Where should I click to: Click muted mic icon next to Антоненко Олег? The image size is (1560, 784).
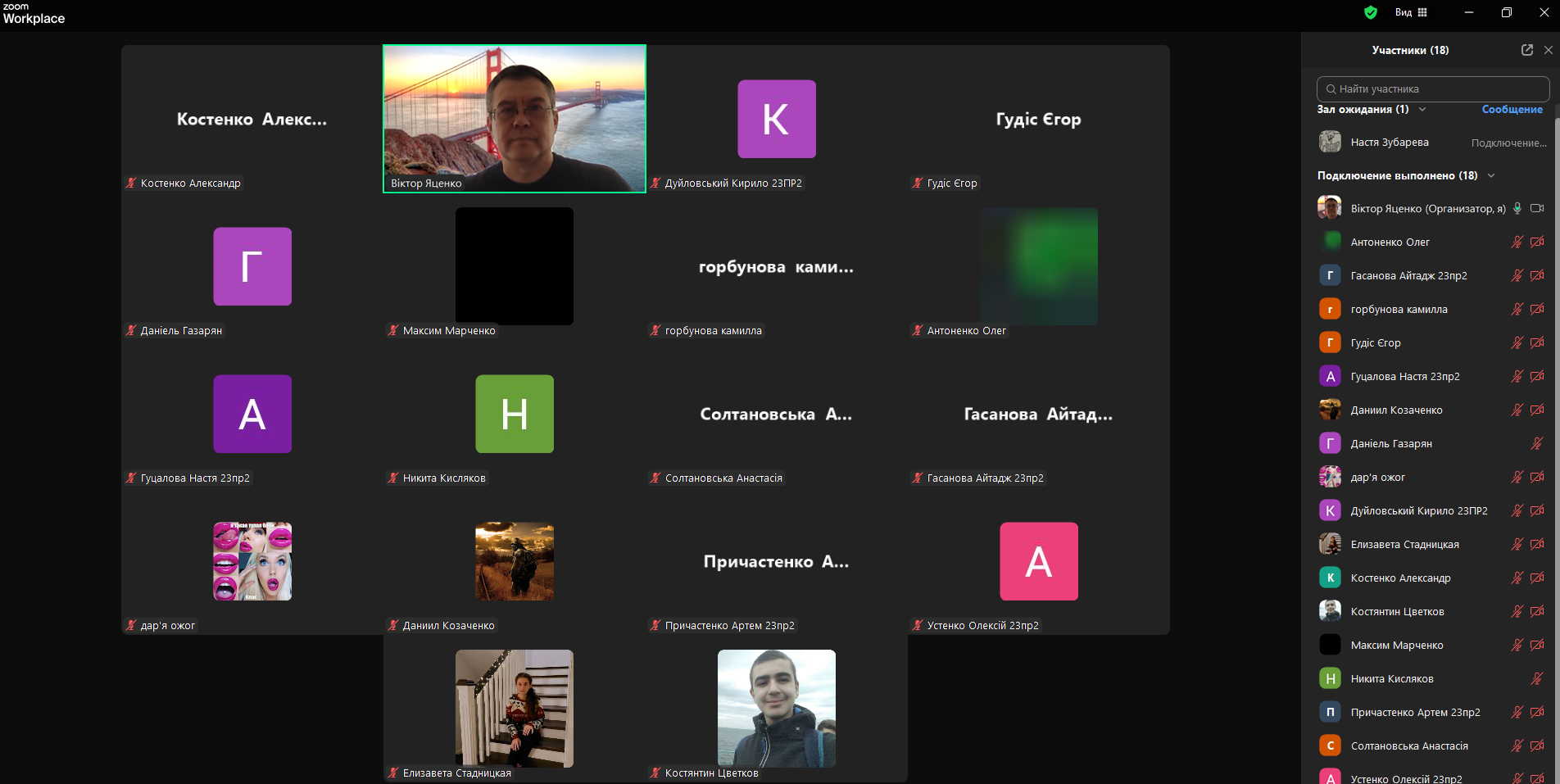(x=1517, y=242)
